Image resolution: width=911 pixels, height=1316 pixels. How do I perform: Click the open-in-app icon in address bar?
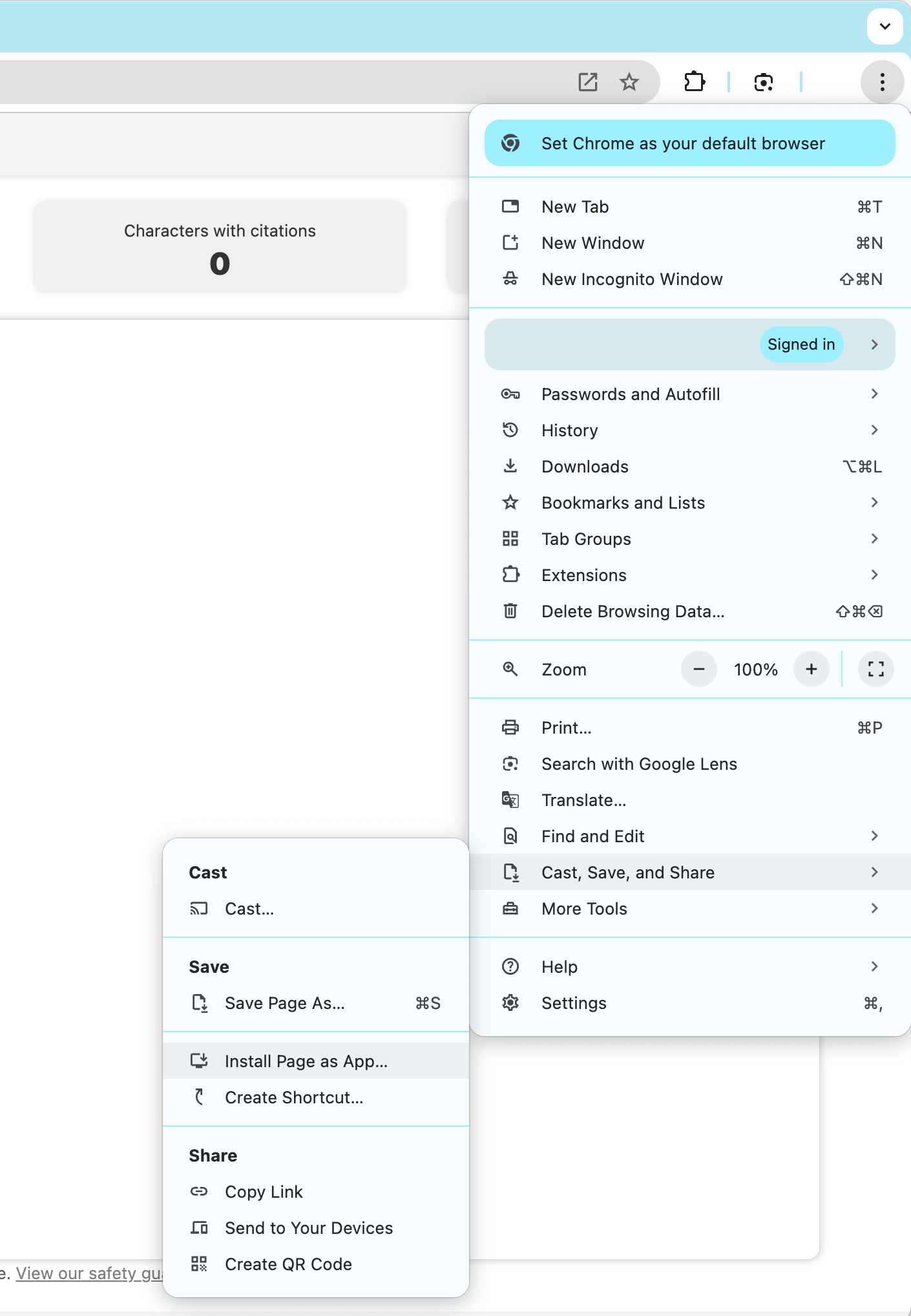pos(588,82)
